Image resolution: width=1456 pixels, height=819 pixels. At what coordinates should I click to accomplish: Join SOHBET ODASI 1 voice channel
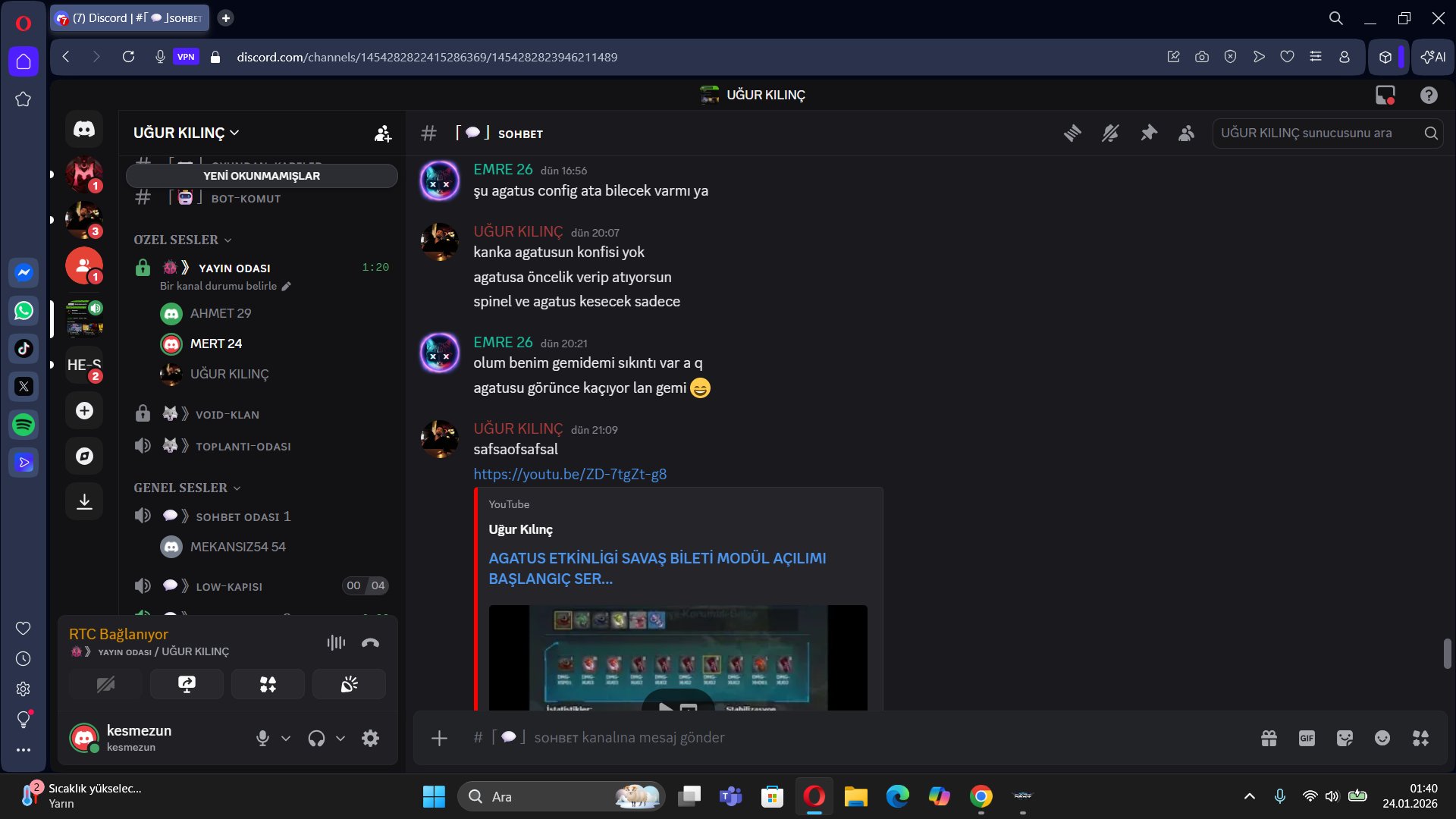click(262, 516)
